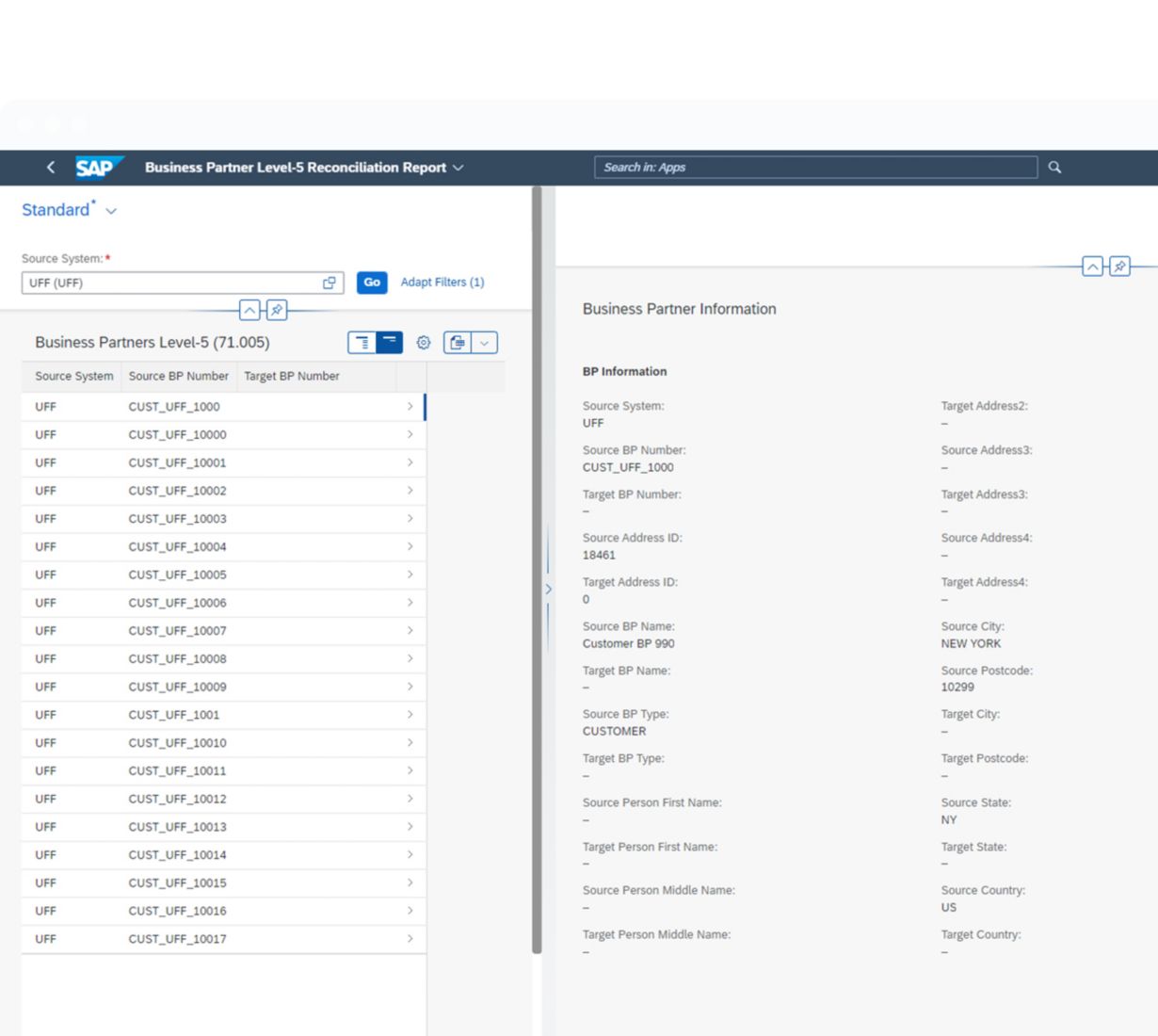Screen dimensions: 1158x1036
Task: Open table settings gear
Action: click(424, 343)
